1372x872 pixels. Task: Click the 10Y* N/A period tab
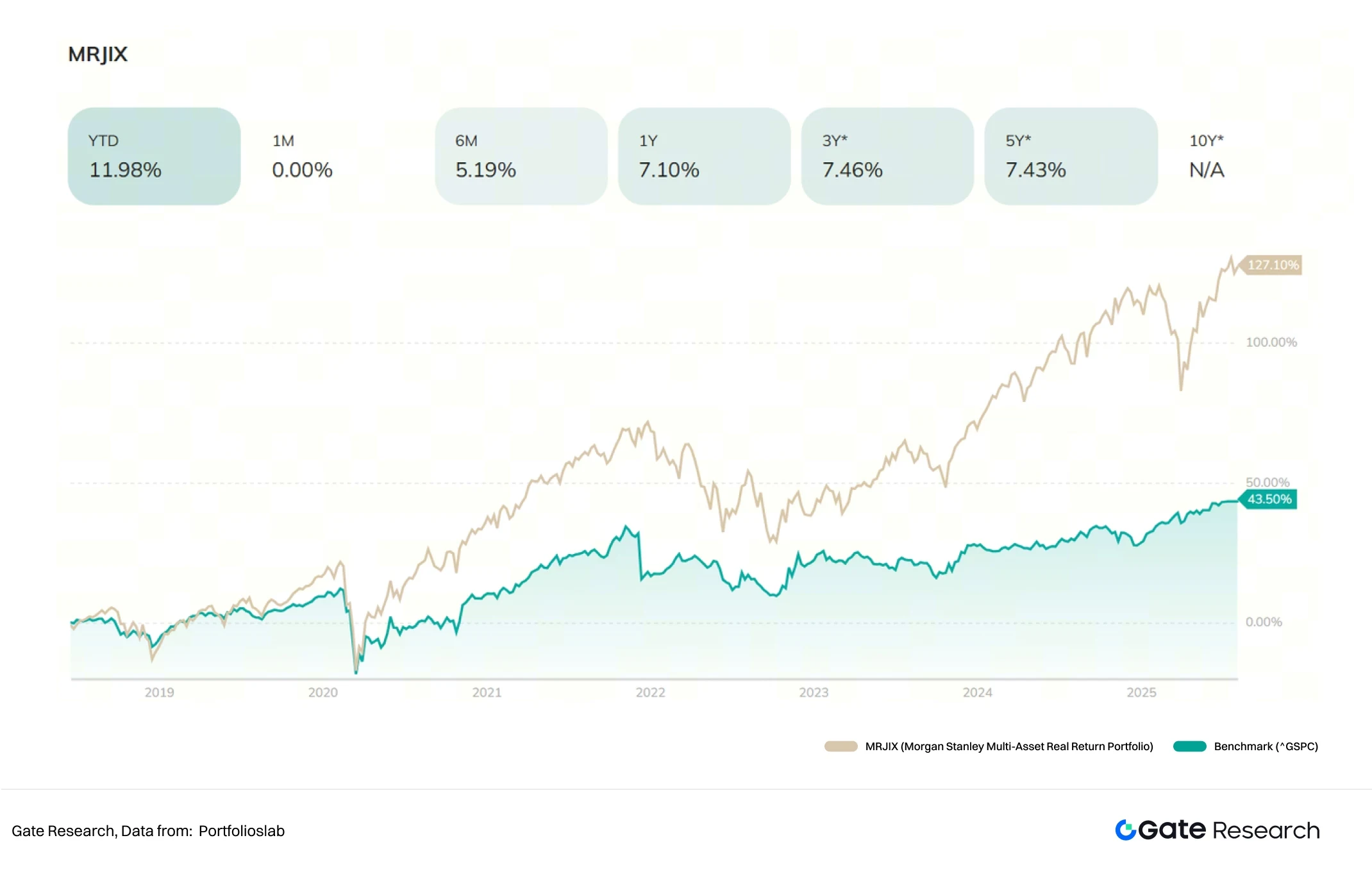pos(1207,156)
